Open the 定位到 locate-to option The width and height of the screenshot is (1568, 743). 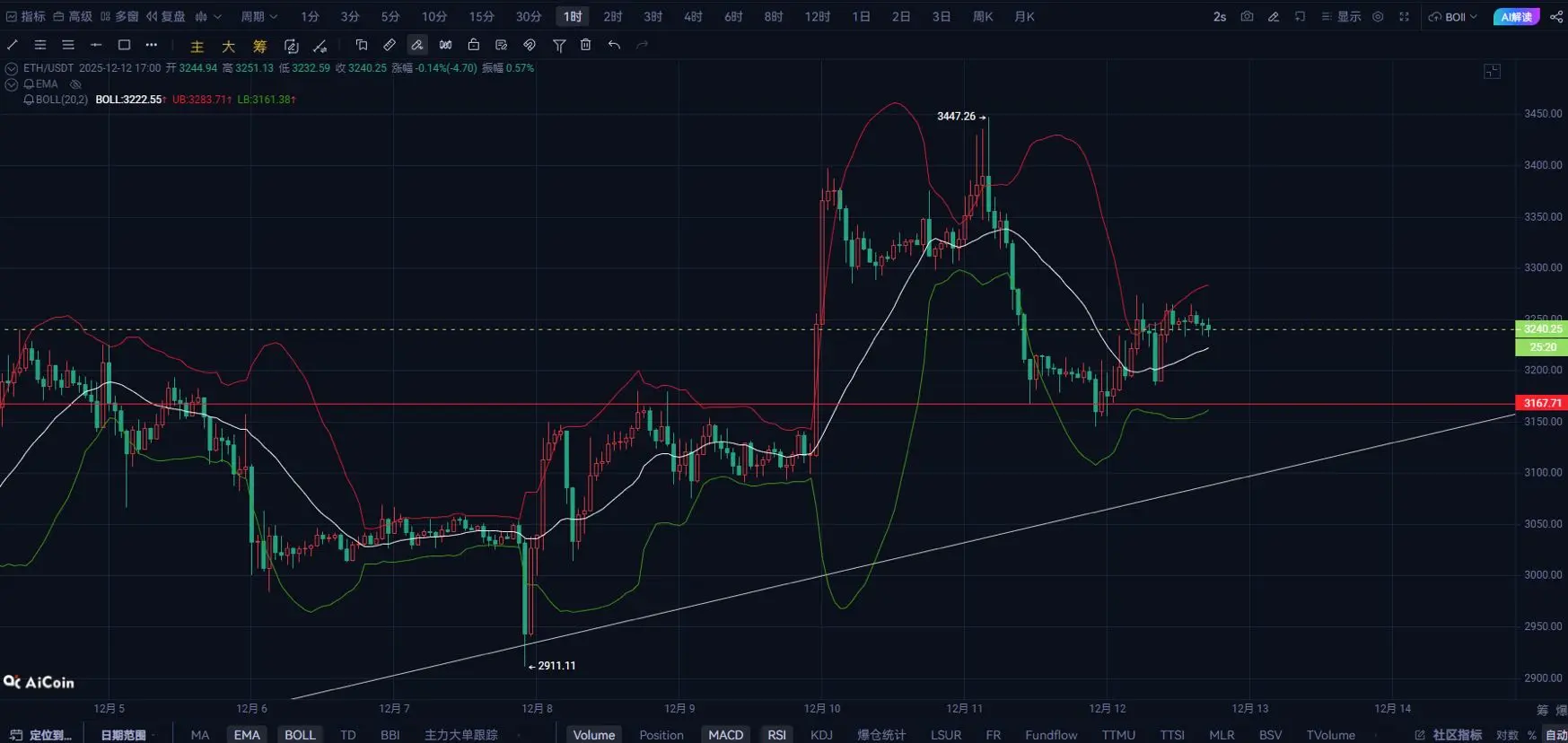click(x=41, y=734)
